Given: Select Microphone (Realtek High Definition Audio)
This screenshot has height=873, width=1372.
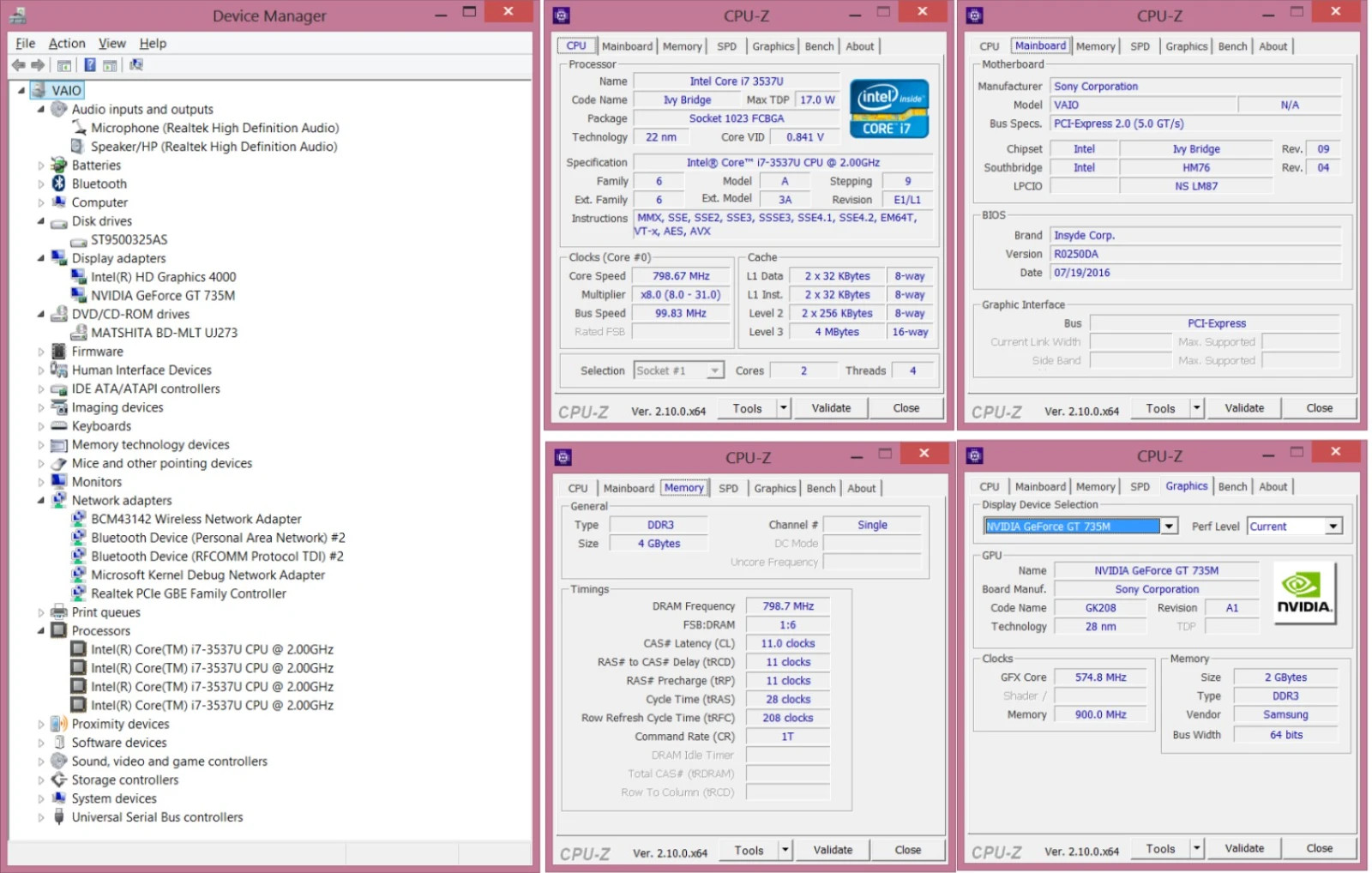Looking at the screenshot, I should [x=215, y=128].
